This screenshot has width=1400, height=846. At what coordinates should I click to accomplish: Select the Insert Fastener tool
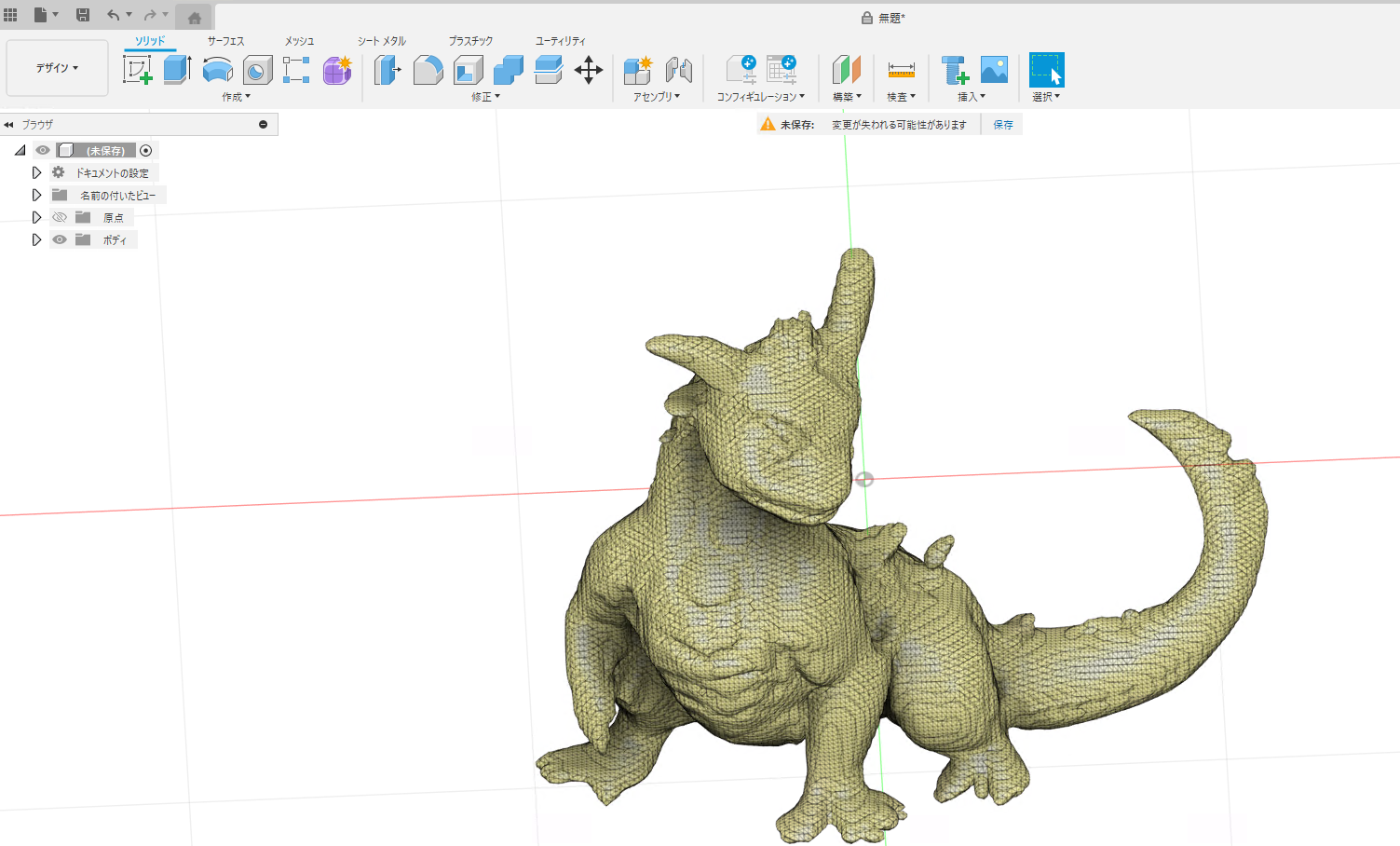[x=955, y=70]
